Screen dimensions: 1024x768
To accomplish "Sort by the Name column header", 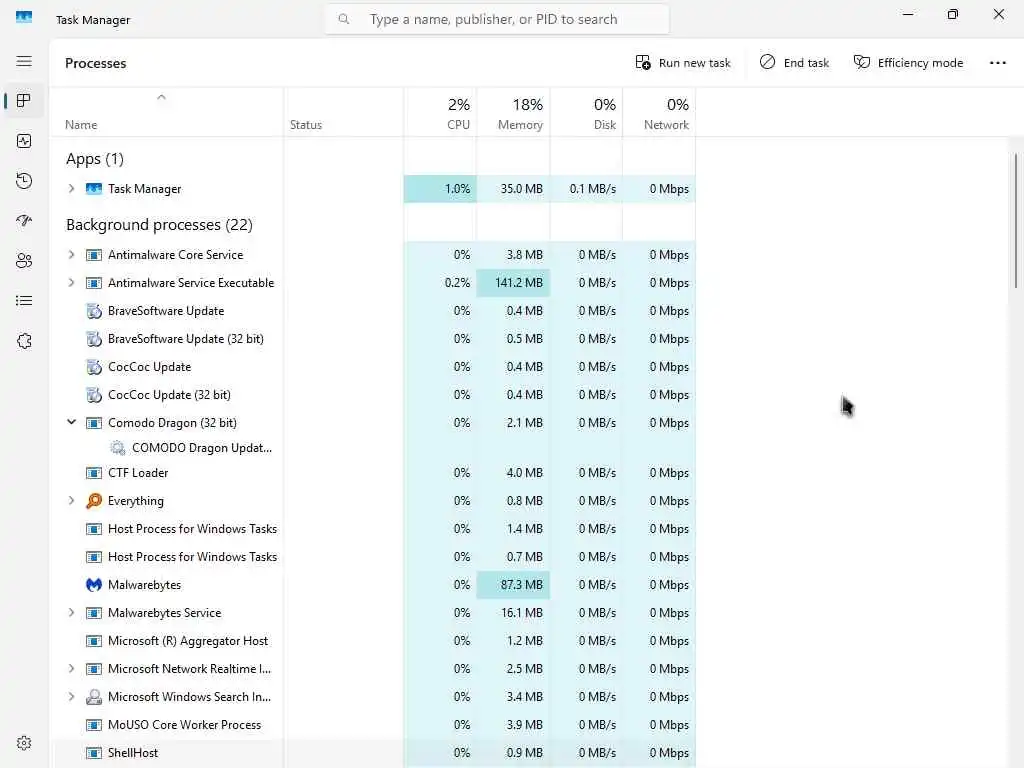I will [167, 112].
